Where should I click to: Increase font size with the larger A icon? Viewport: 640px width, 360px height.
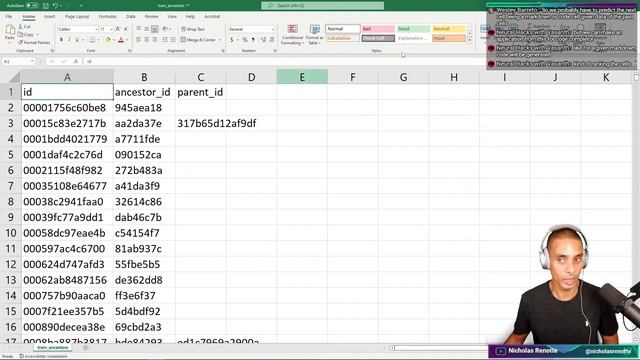(118, 29)
